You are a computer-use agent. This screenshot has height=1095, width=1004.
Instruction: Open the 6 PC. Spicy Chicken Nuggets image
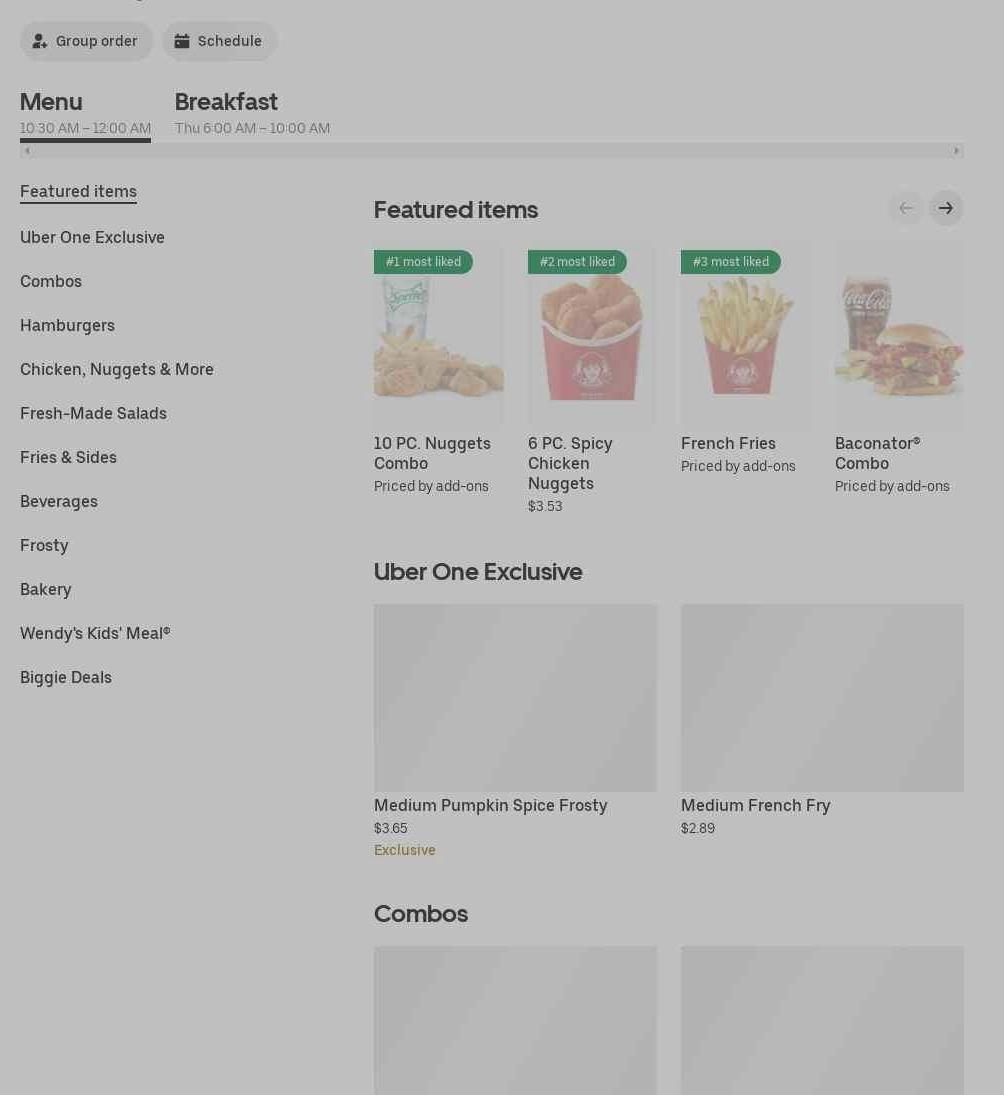tap(591, 335)
